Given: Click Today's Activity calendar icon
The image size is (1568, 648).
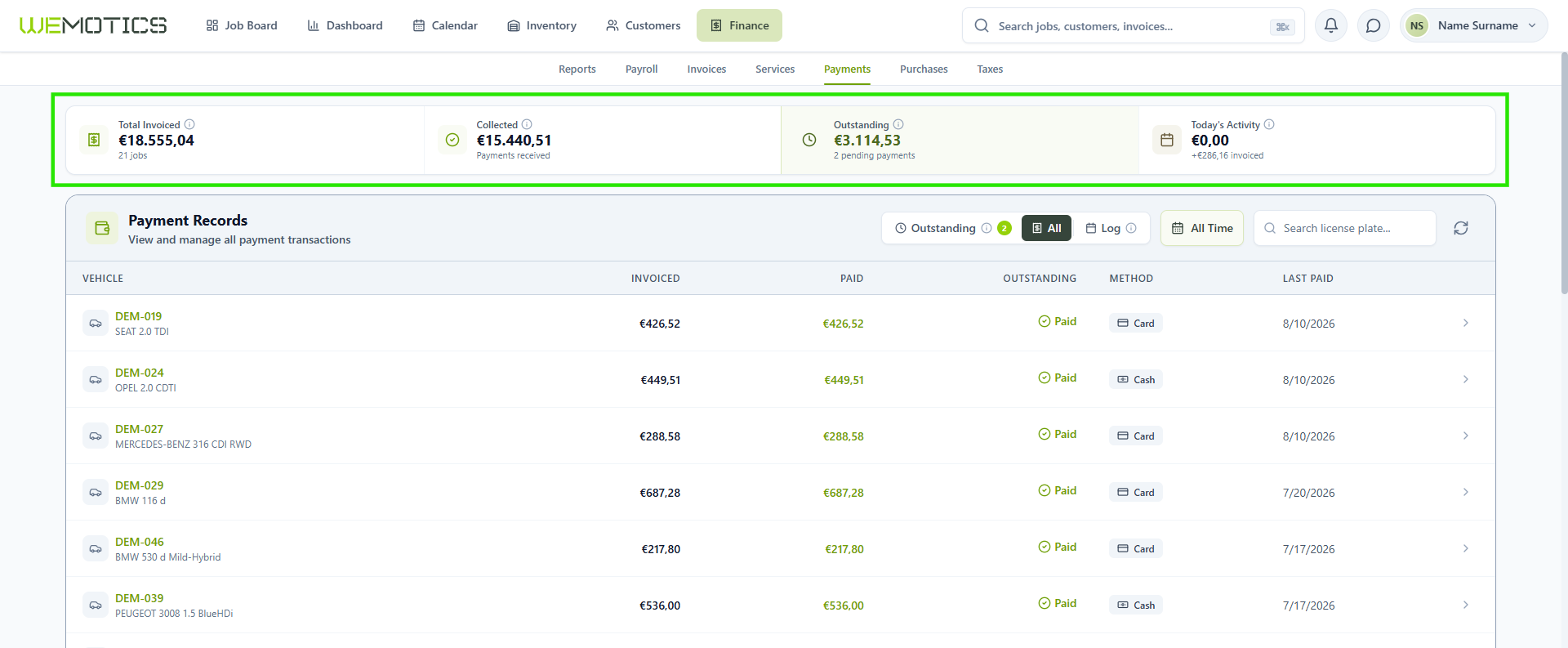Looking at the screenshot, I should 1167,140.
